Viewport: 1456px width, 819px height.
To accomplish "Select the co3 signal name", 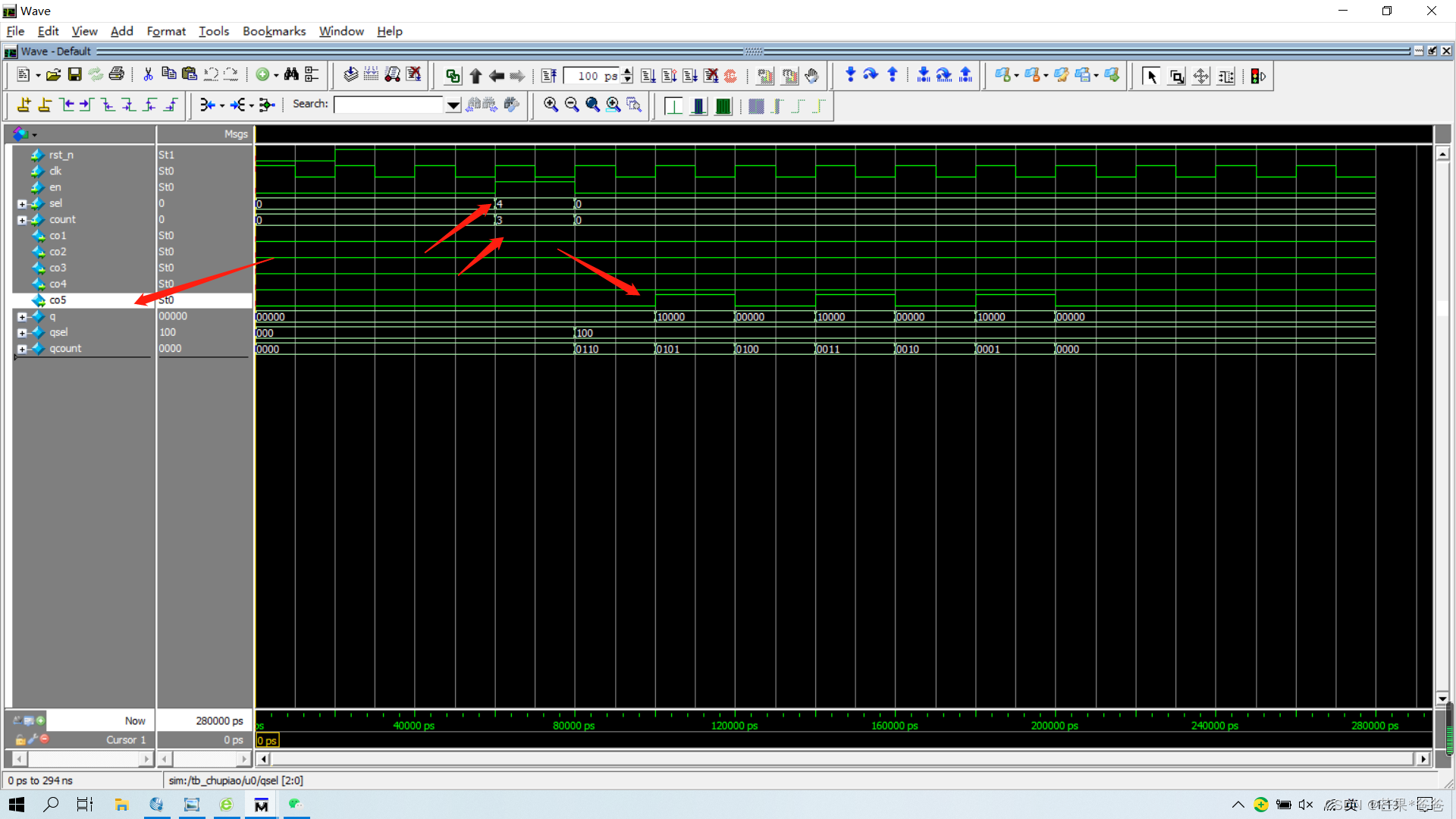I will click(58, 268).
